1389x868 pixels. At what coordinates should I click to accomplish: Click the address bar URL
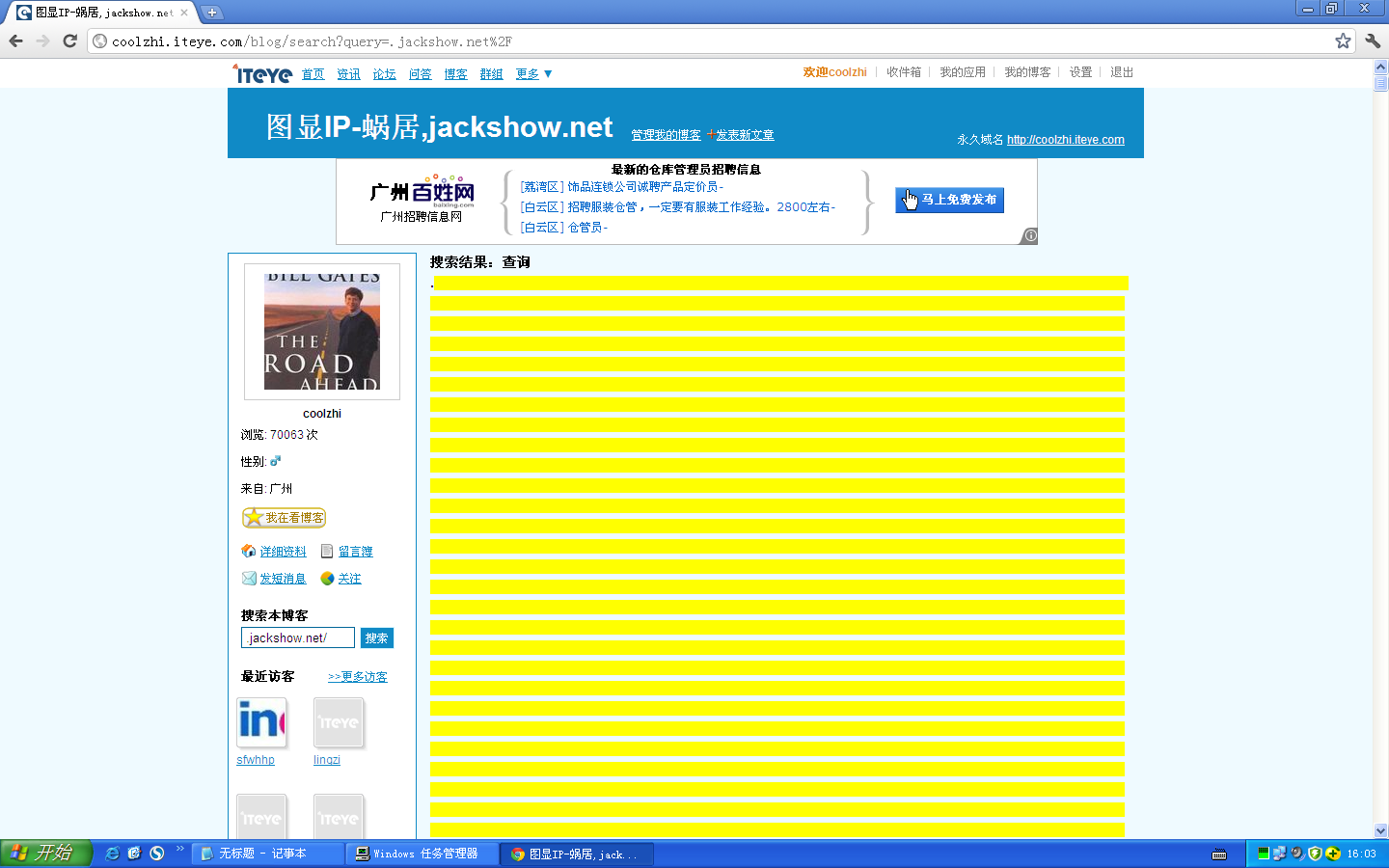click(x=312, y=41)
